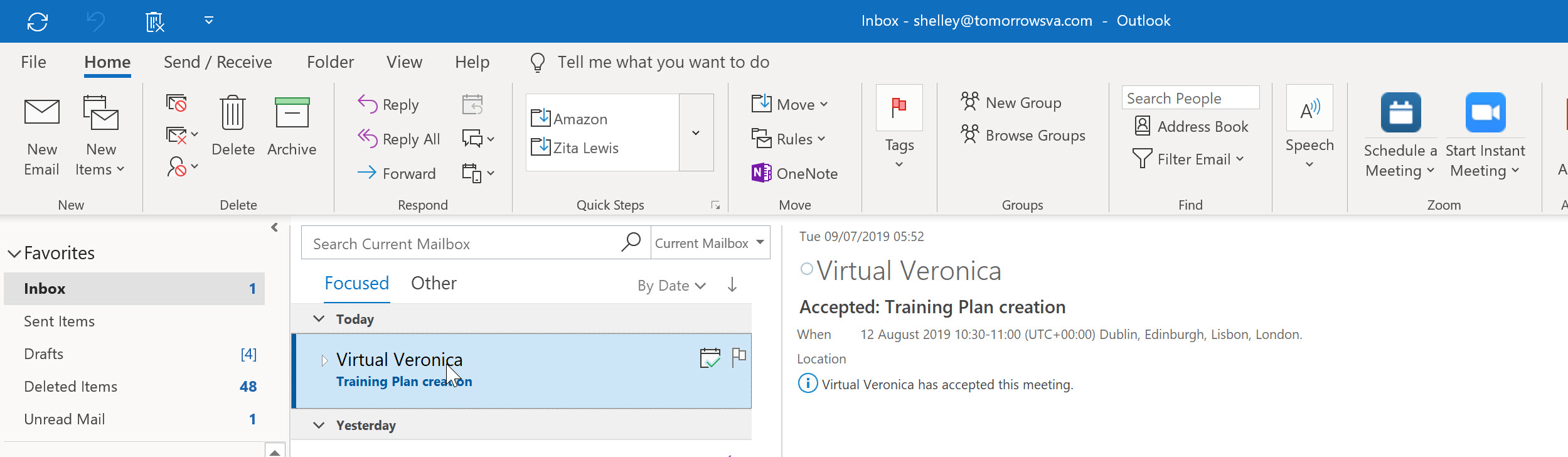The image size is (1568, 457).
Task: Select the Inbox folder
Action: coord(134,289)
